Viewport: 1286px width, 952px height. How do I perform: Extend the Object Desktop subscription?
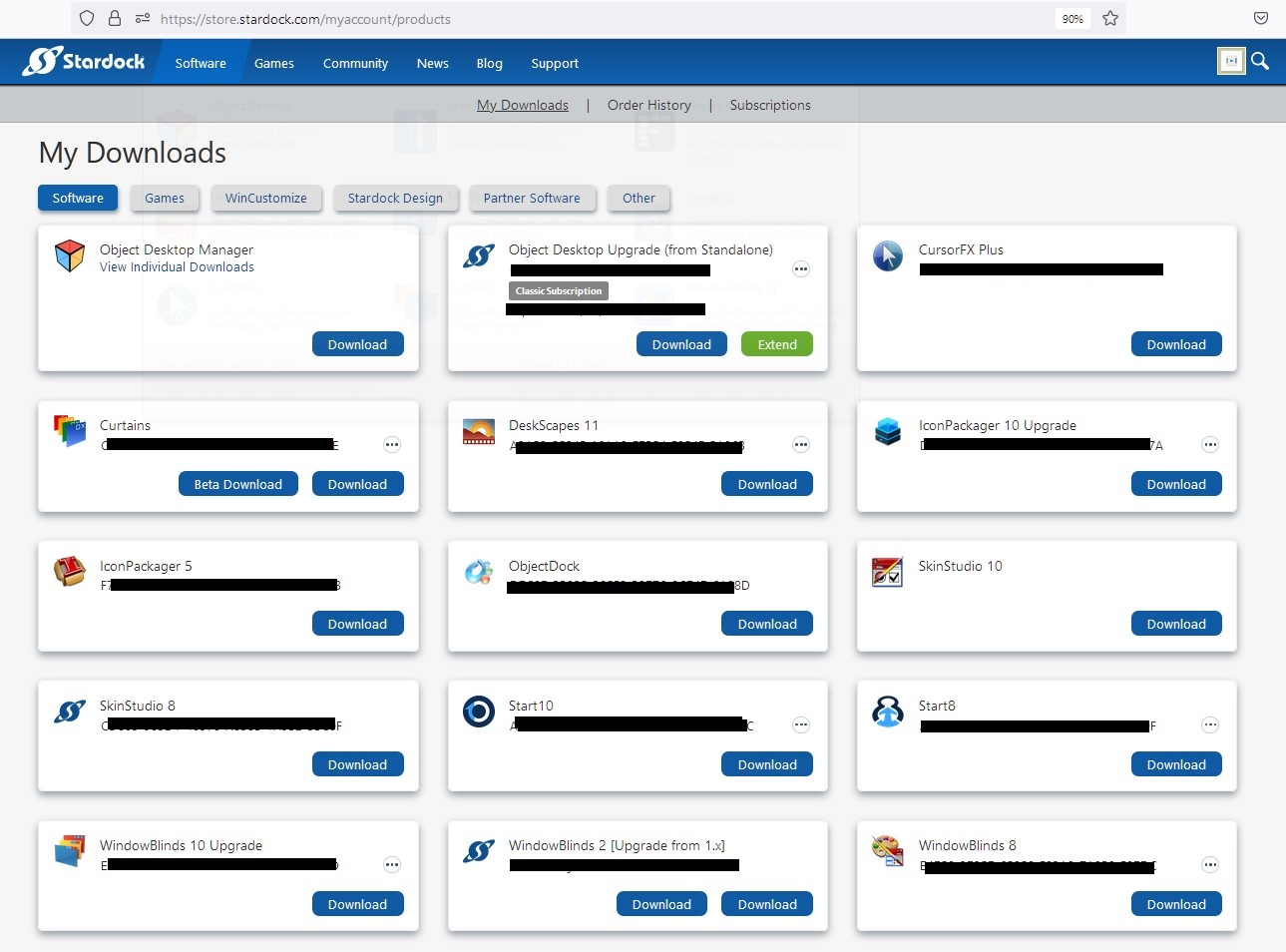(x=776, y=344)
